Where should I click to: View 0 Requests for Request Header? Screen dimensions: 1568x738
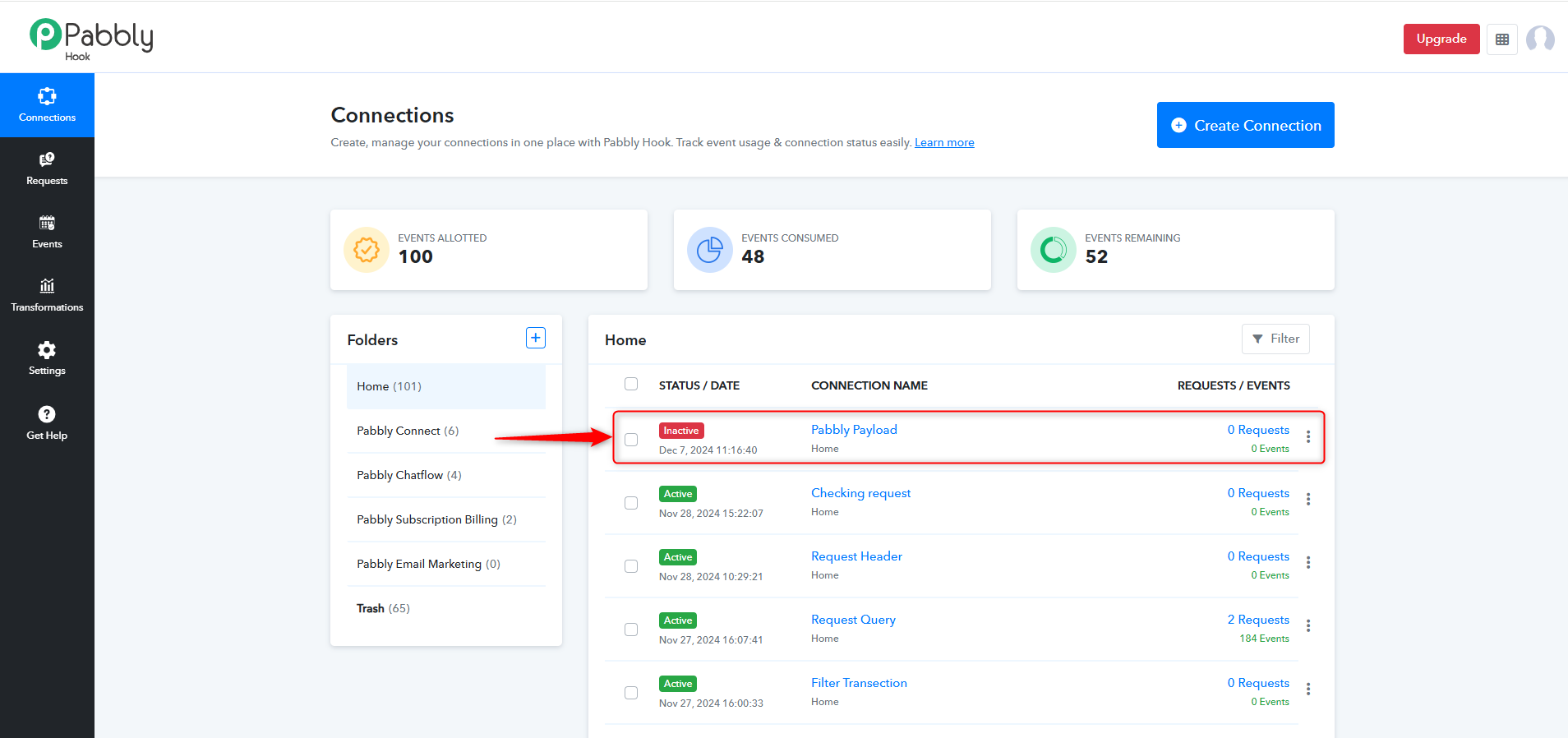click(1258, 556)
